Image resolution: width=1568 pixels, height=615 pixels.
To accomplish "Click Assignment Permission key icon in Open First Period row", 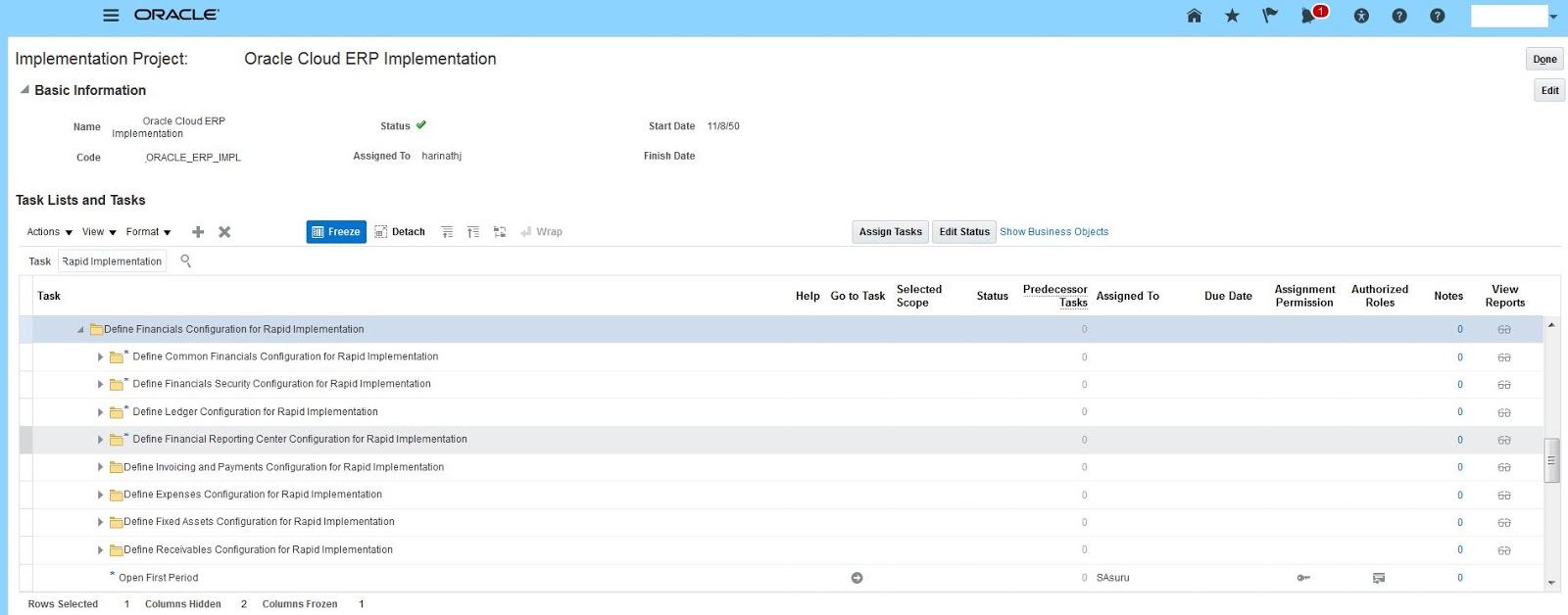I will tap(1303, 578).
